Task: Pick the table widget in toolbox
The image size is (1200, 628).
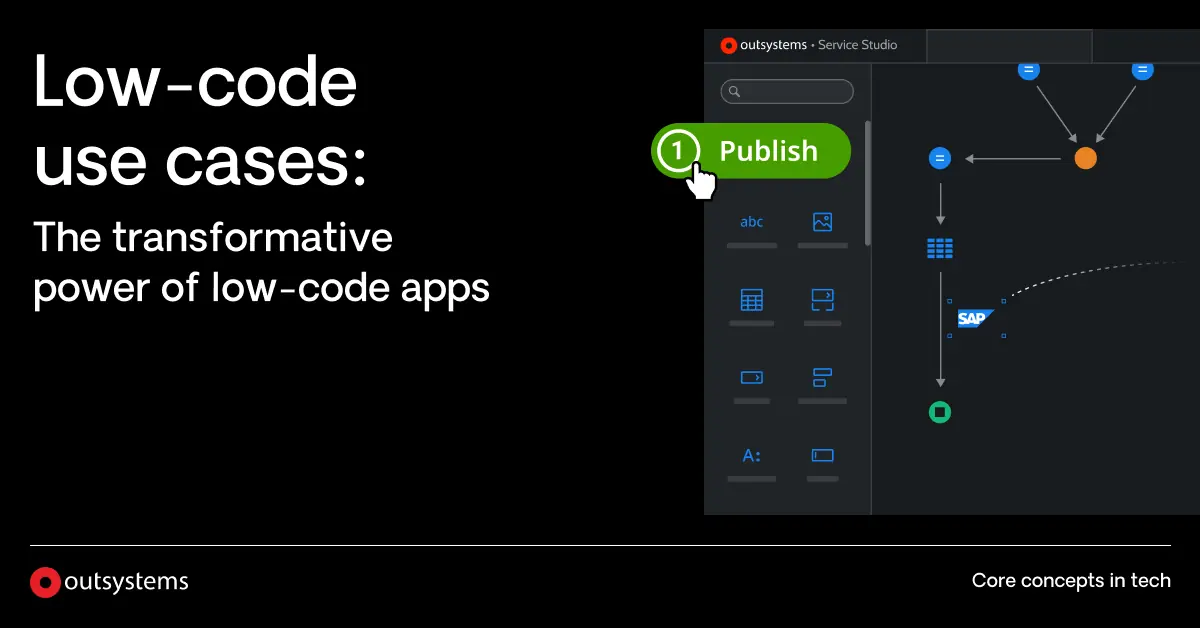Action: point(751,299)
